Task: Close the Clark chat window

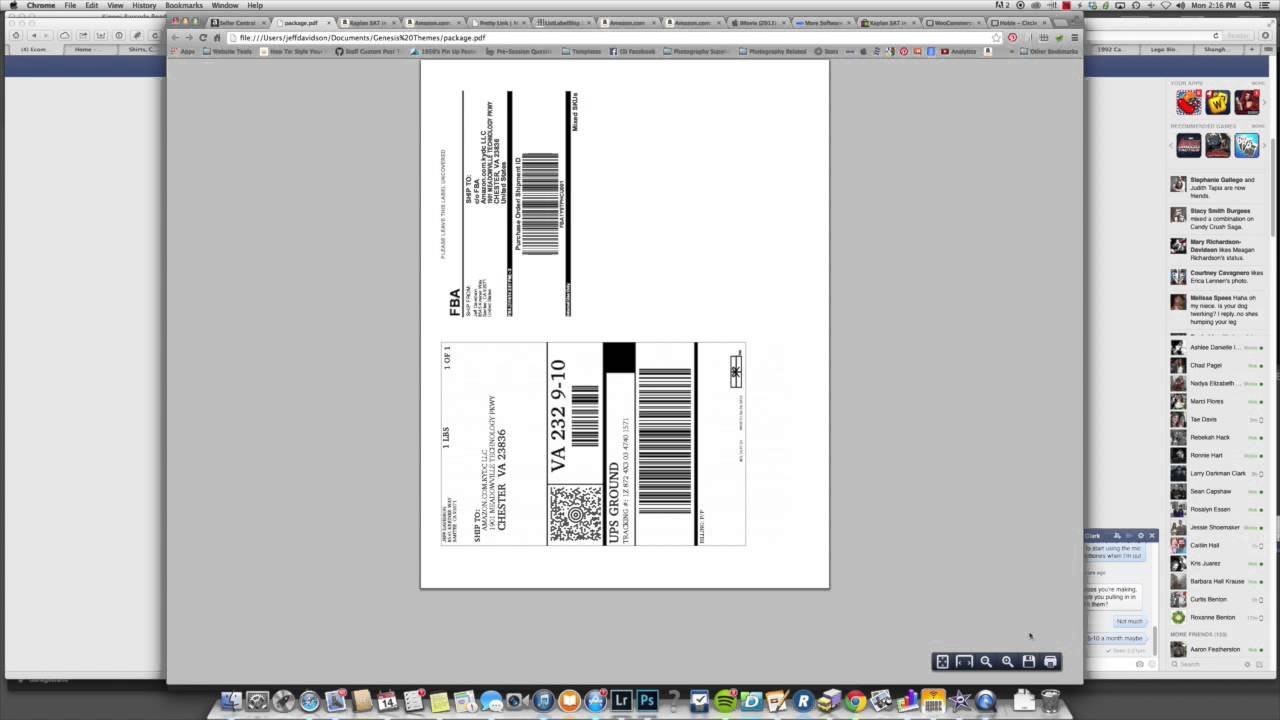Action: [x=1151, y=535]
